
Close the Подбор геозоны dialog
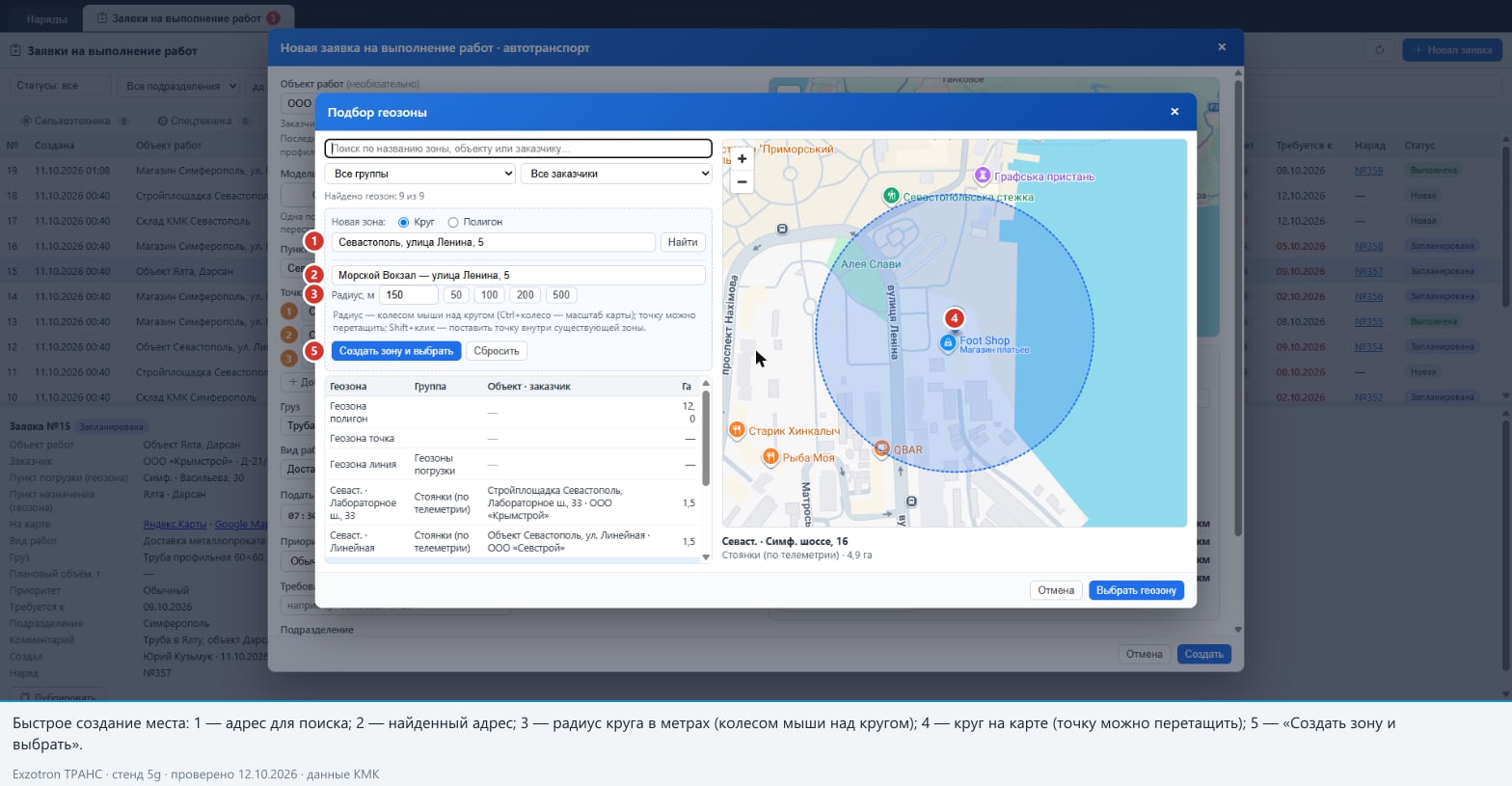pos(1174,112)
